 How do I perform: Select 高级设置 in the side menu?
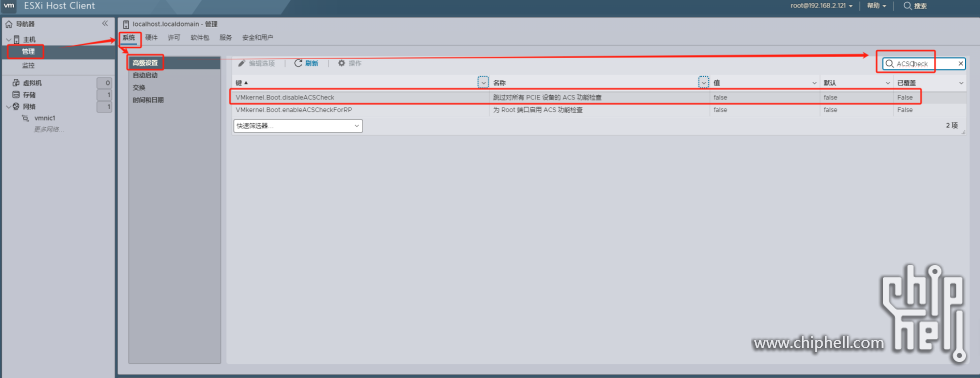pyautogui.click(x=174, y=62)
